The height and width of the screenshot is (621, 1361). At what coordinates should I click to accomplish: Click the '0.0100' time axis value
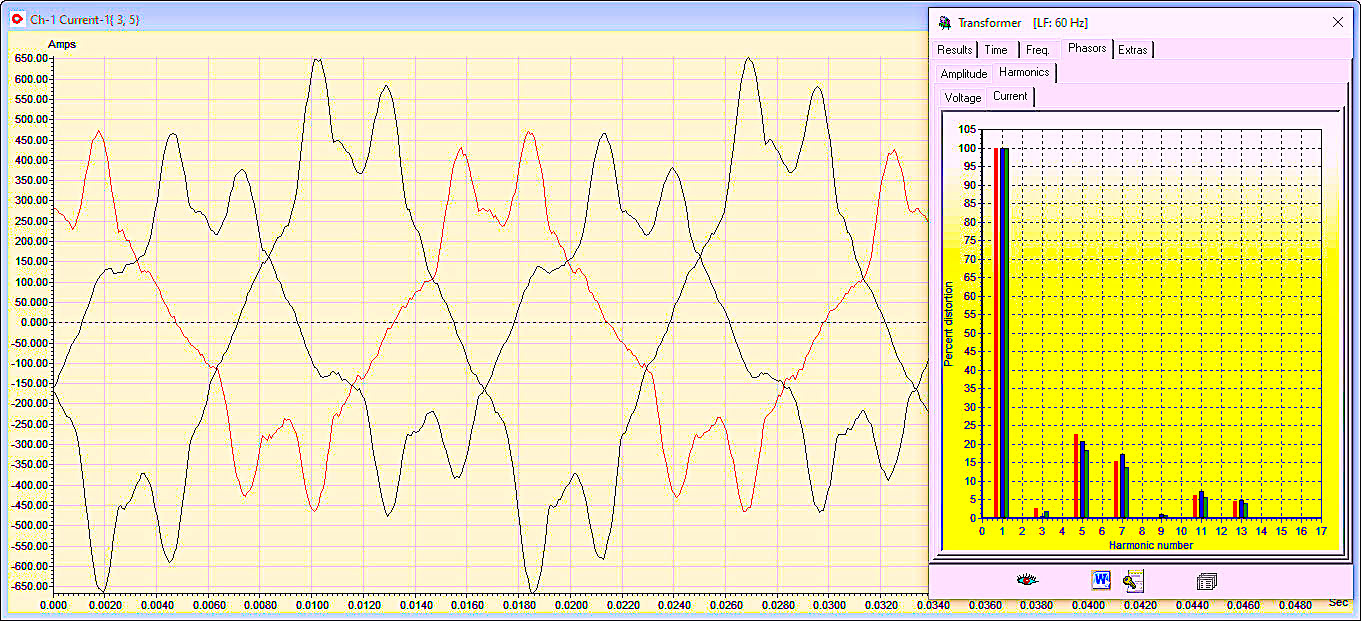click(313, 605)
